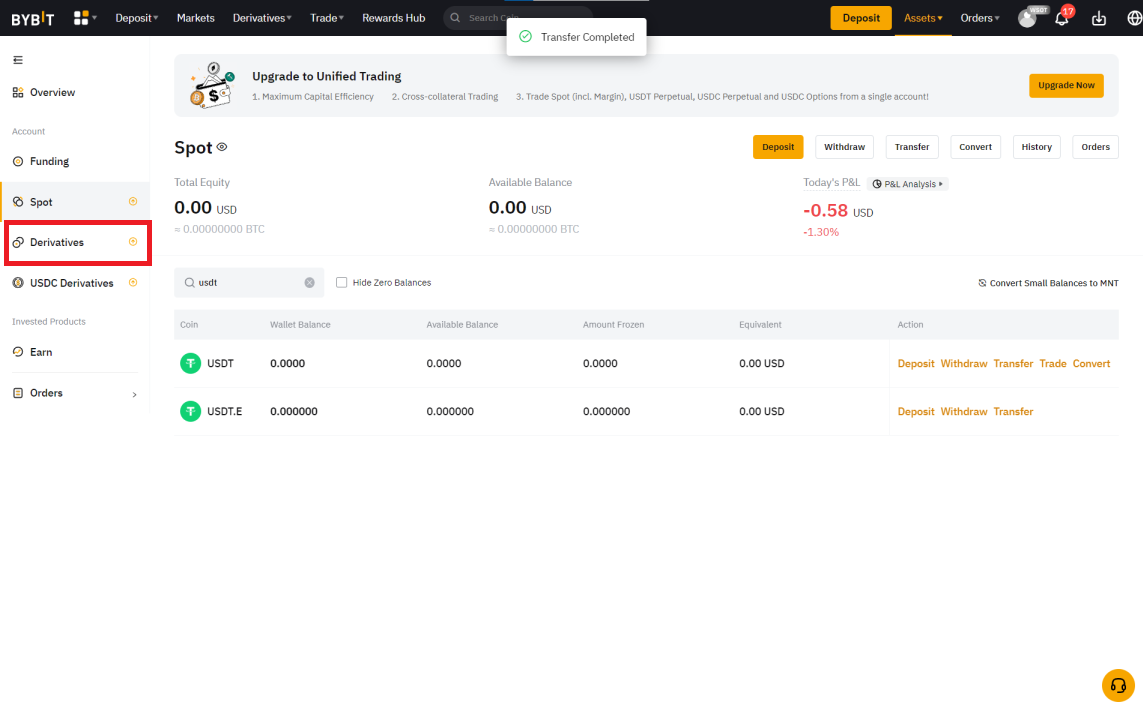Click the Spot Transfer button
Screen dimensions: 1144x720
click(912, 147)
